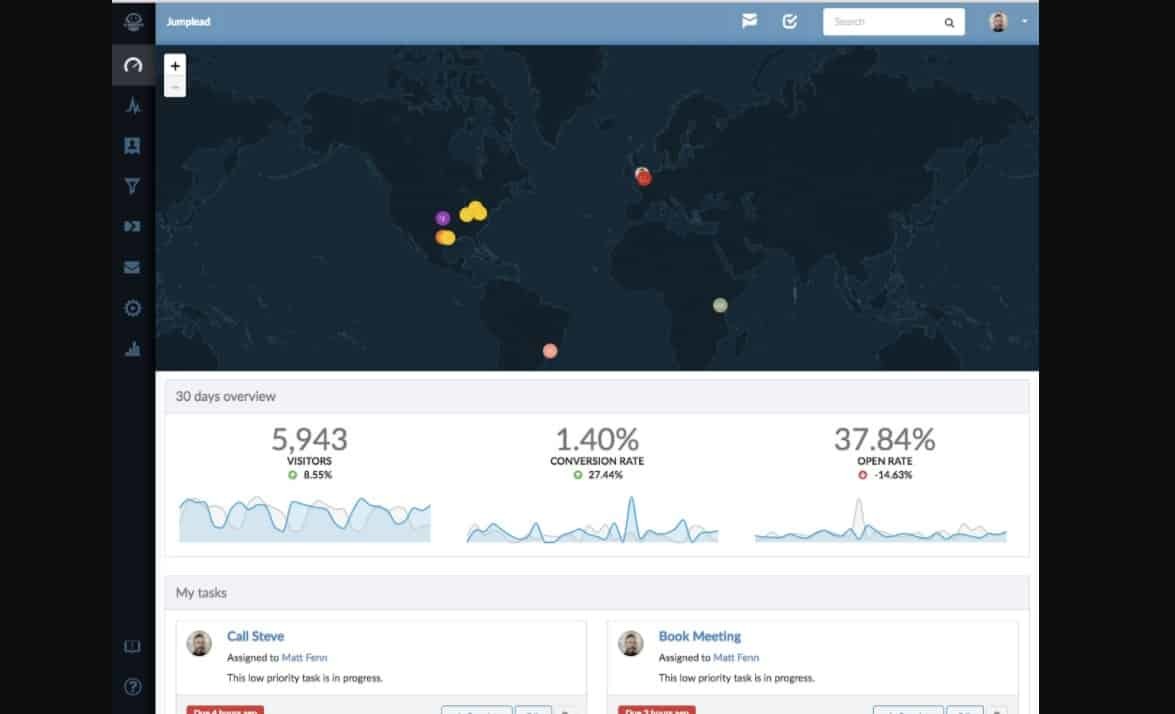
Task: Expand the user profile dropdown arrow
Action: [1025, 21]
